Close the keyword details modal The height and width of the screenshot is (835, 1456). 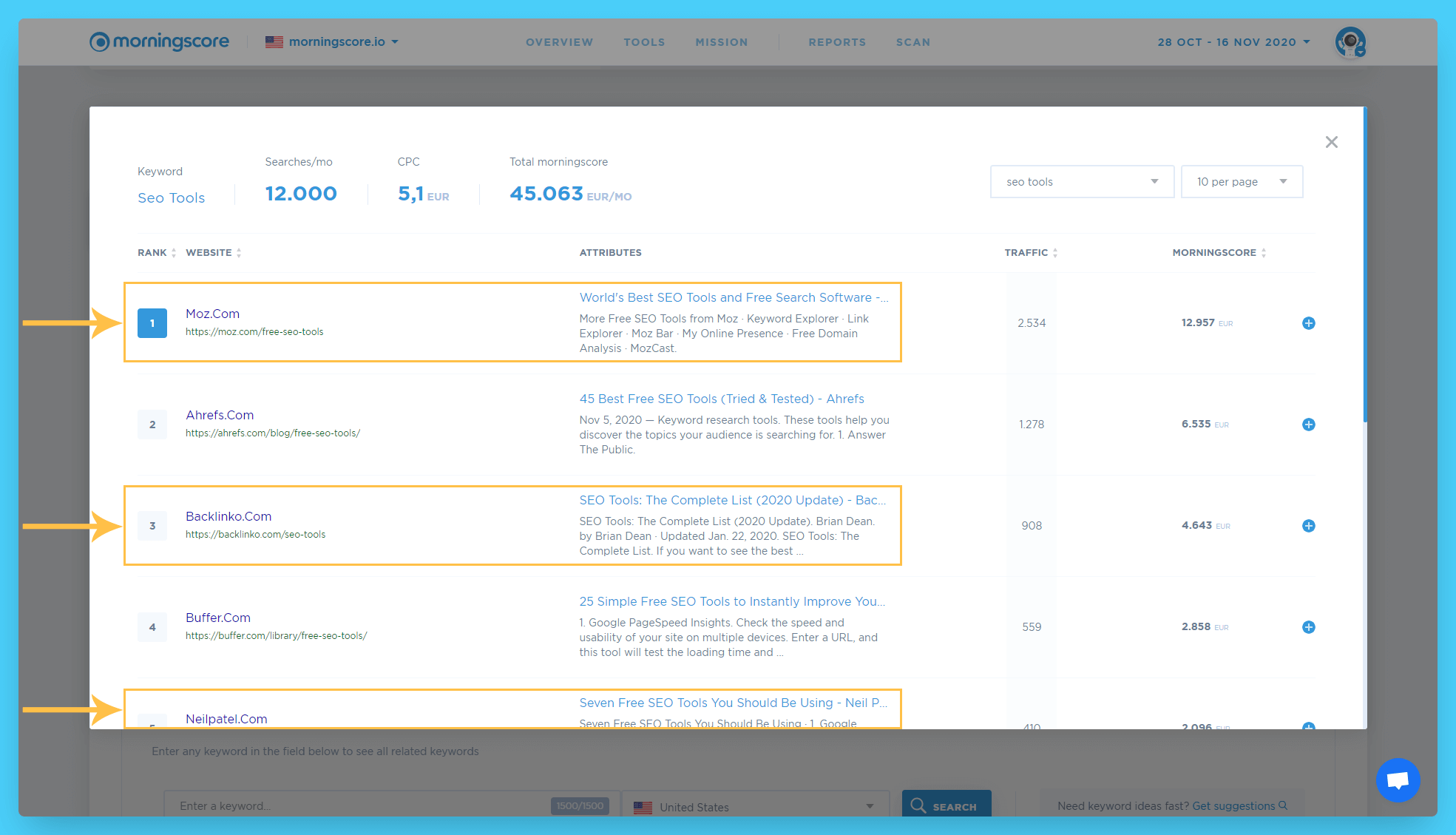pyautogui.click(x=1331, y=142)
